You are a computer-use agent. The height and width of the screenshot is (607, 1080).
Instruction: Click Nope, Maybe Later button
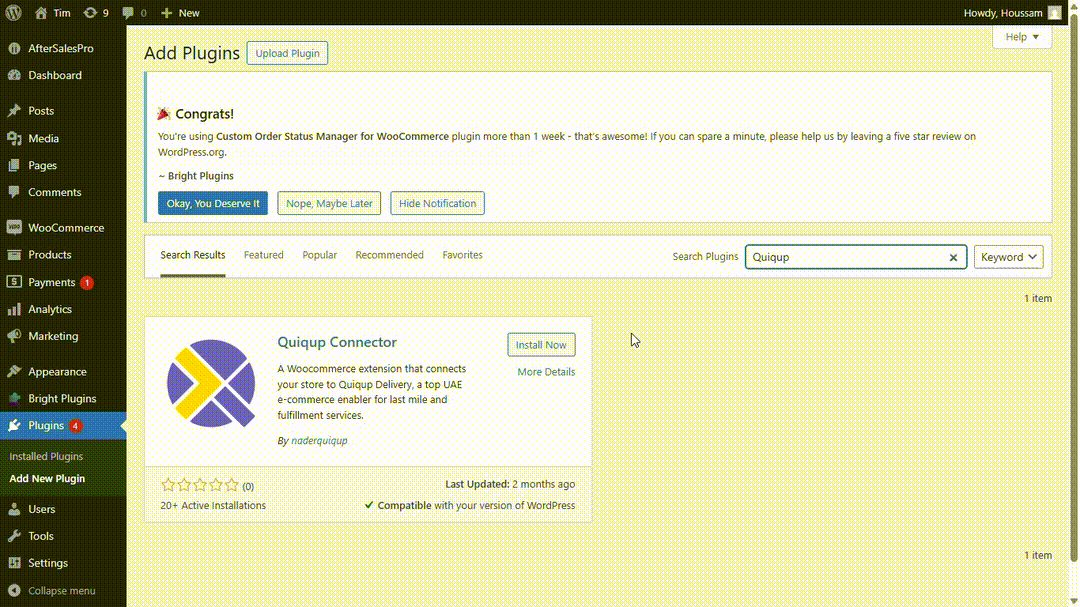point(329,203)
